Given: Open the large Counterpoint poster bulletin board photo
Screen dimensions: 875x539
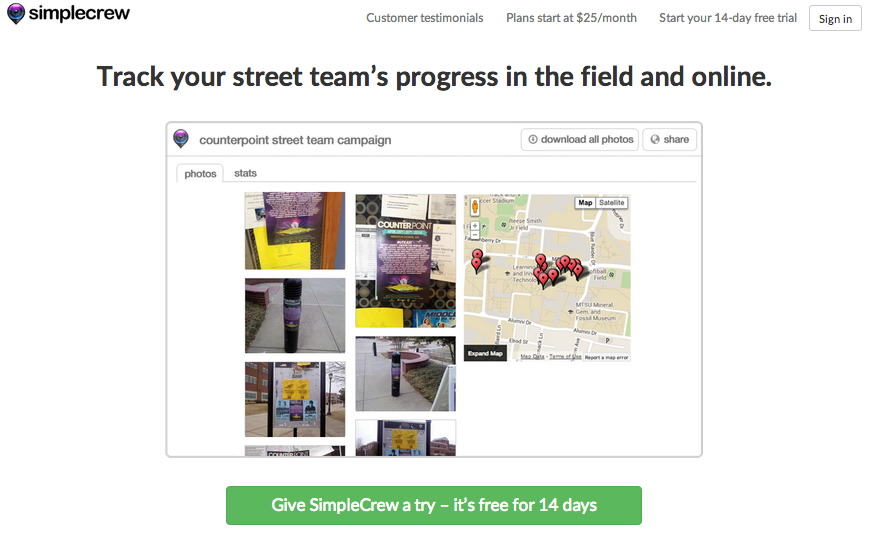Looking at the screenshot, I should tap(406, 261).
